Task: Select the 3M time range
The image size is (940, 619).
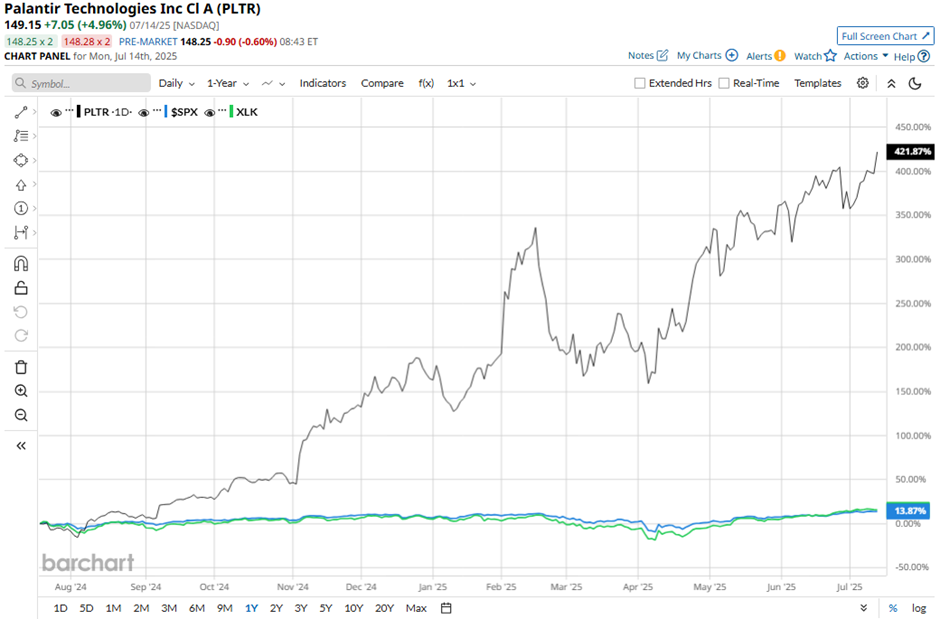Action: pos(169,608)
